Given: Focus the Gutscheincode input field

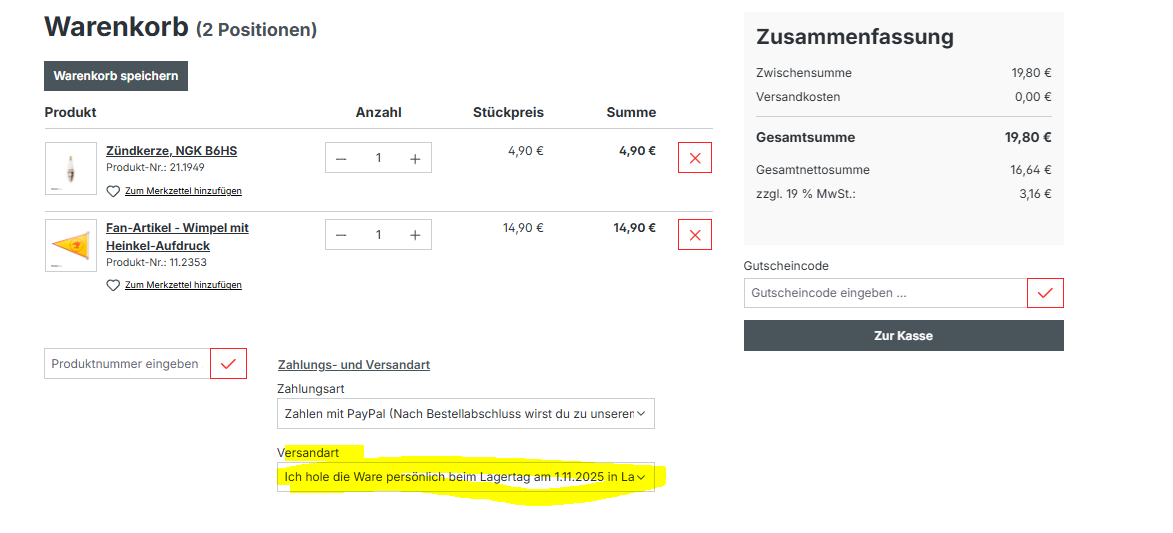Looking at the screenshot, I should (x=885, y=293).
